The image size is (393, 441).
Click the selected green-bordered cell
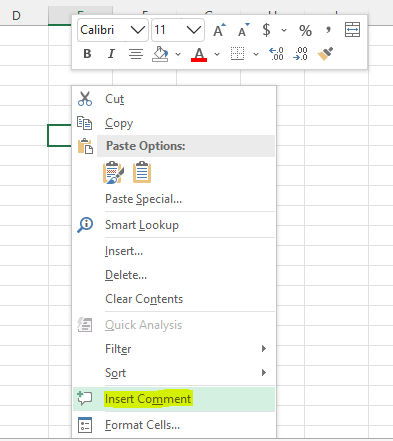point(59,135)
